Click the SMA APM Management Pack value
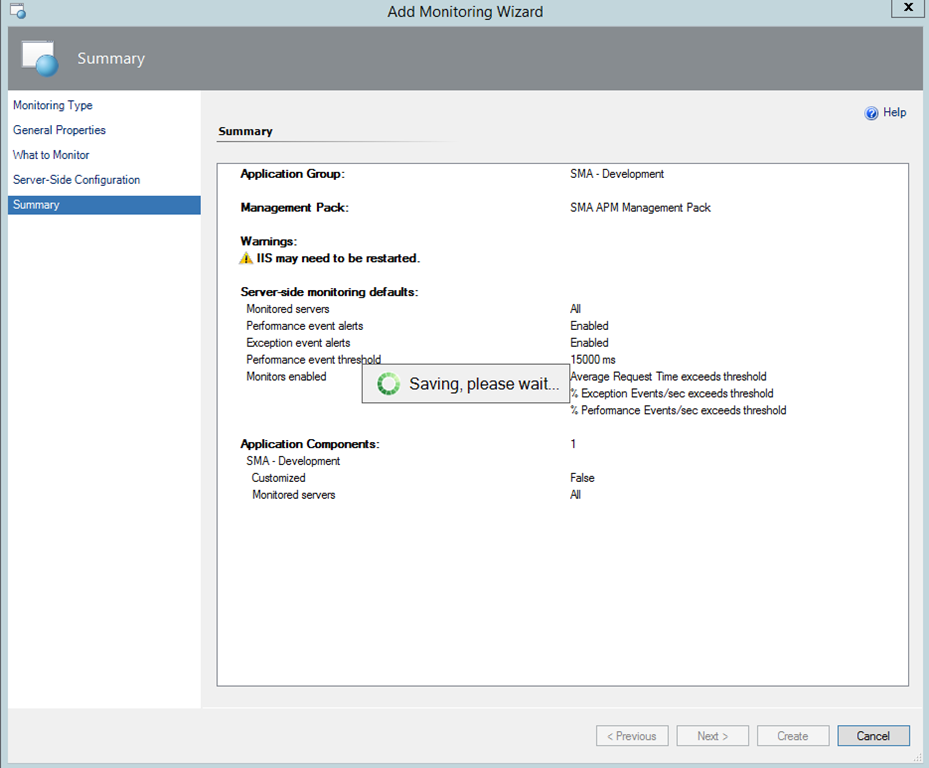The image size is (929, 768). (x=640, y=208)
